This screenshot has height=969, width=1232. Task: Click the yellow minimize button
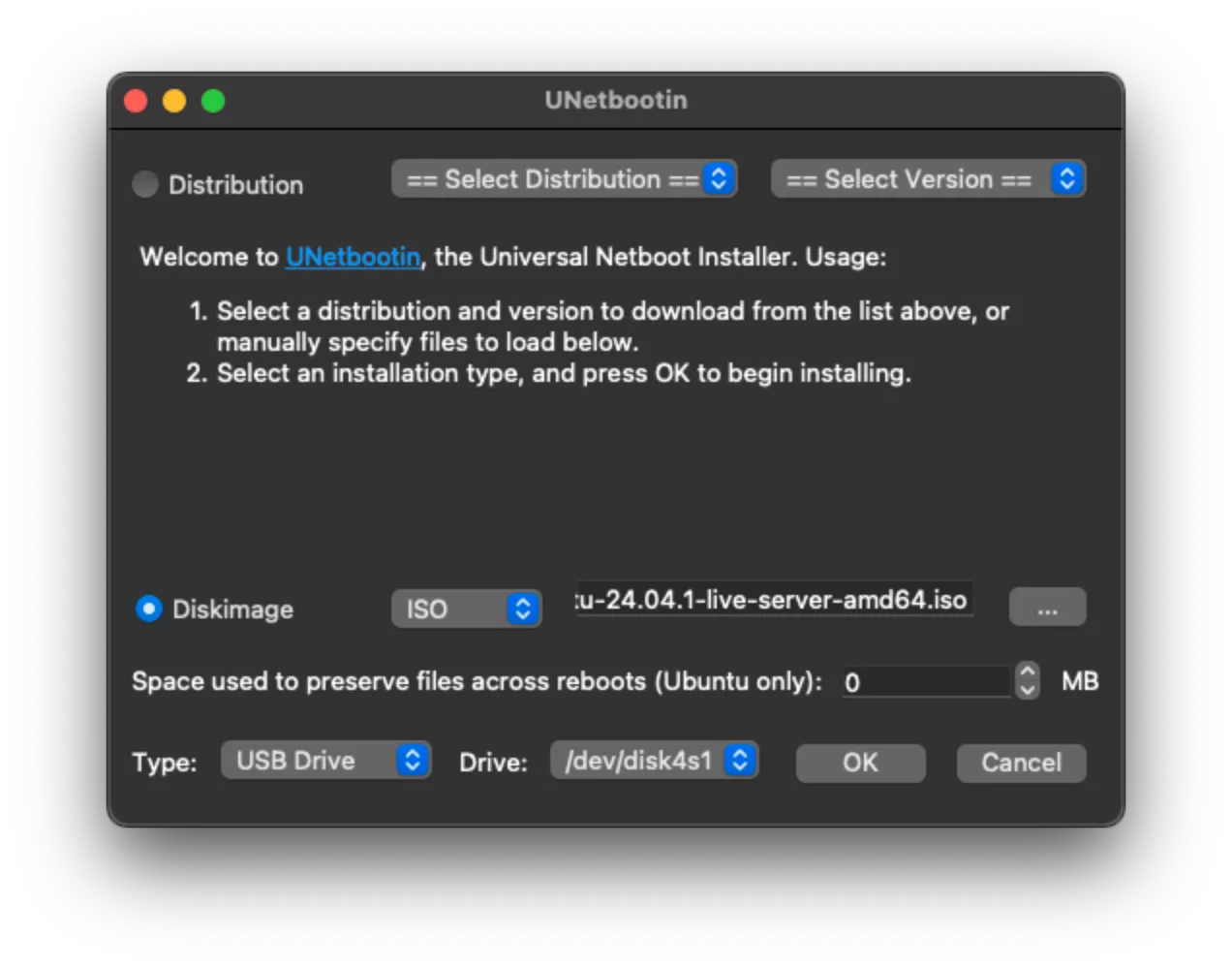click(x=174, y=100)
